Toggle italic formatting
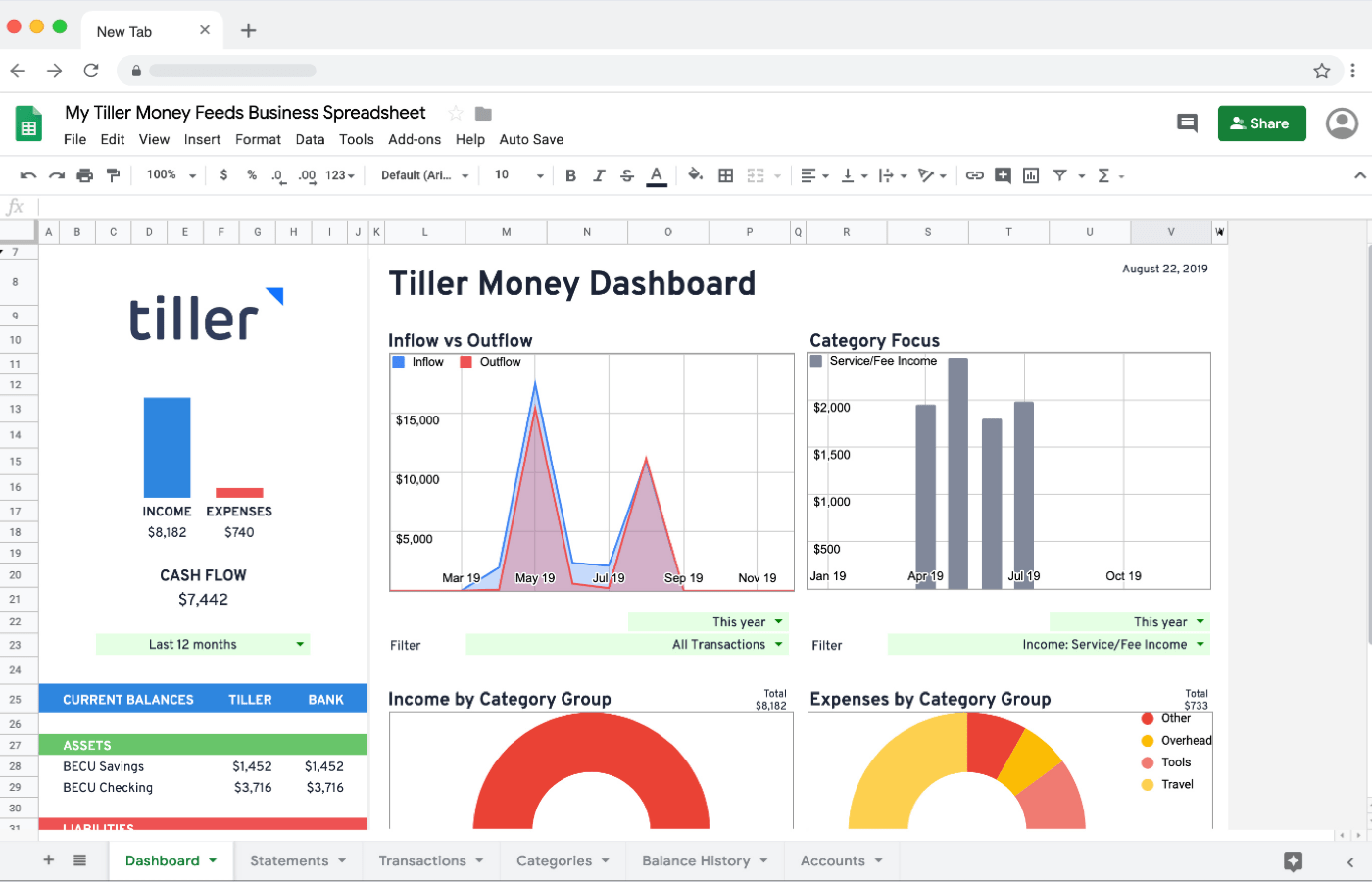 coord(599,175)
